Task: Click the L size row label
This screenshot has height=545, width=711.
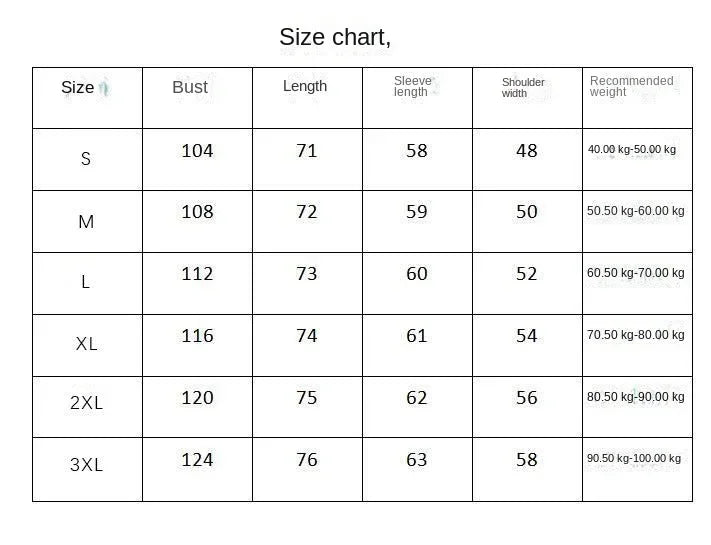Action: (86, 282)
